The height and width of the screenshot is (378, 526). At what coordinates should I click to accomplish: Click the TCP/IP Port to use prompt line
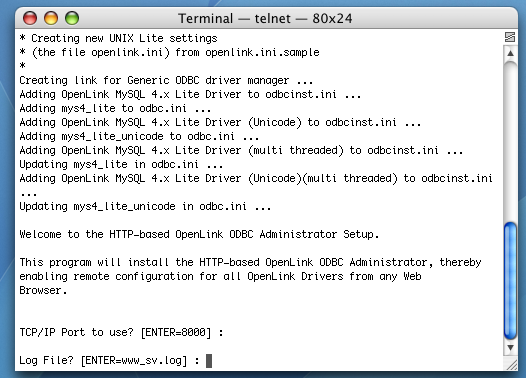121,333
